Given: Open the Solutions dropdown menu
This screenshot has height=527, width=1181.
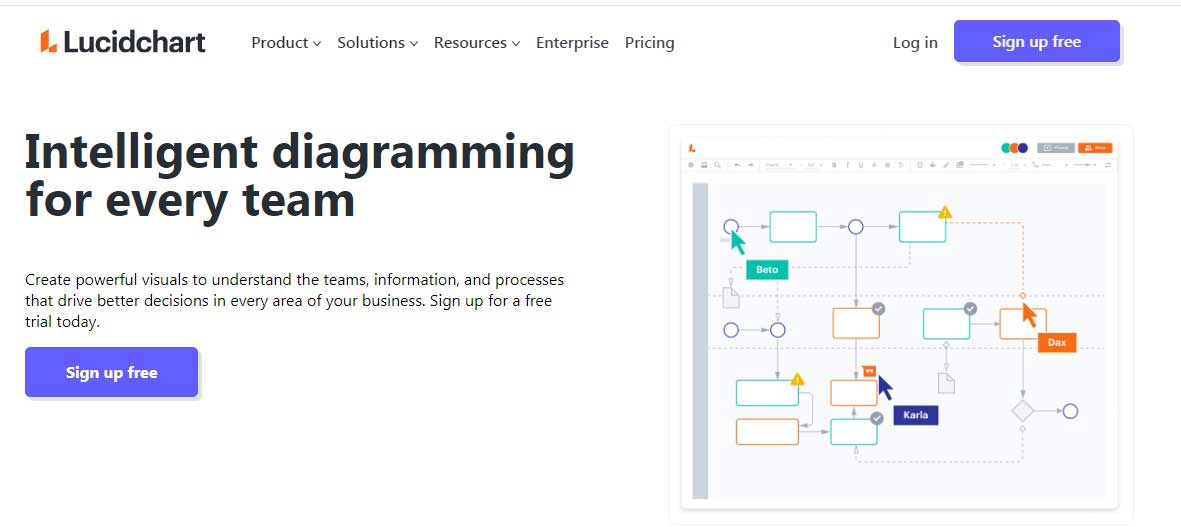Looking at the screenshot, I should point(377,43).
